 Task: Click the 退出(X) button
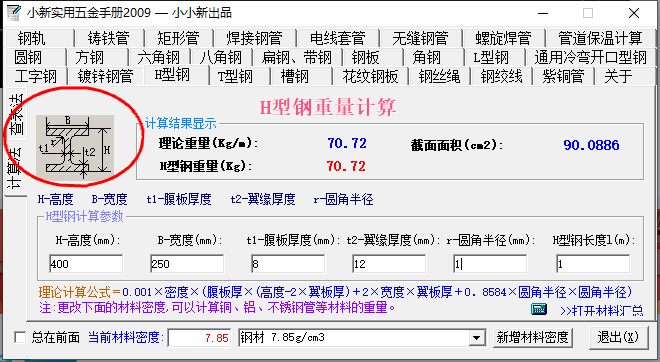pyautogui.click(x=618, y=337)
